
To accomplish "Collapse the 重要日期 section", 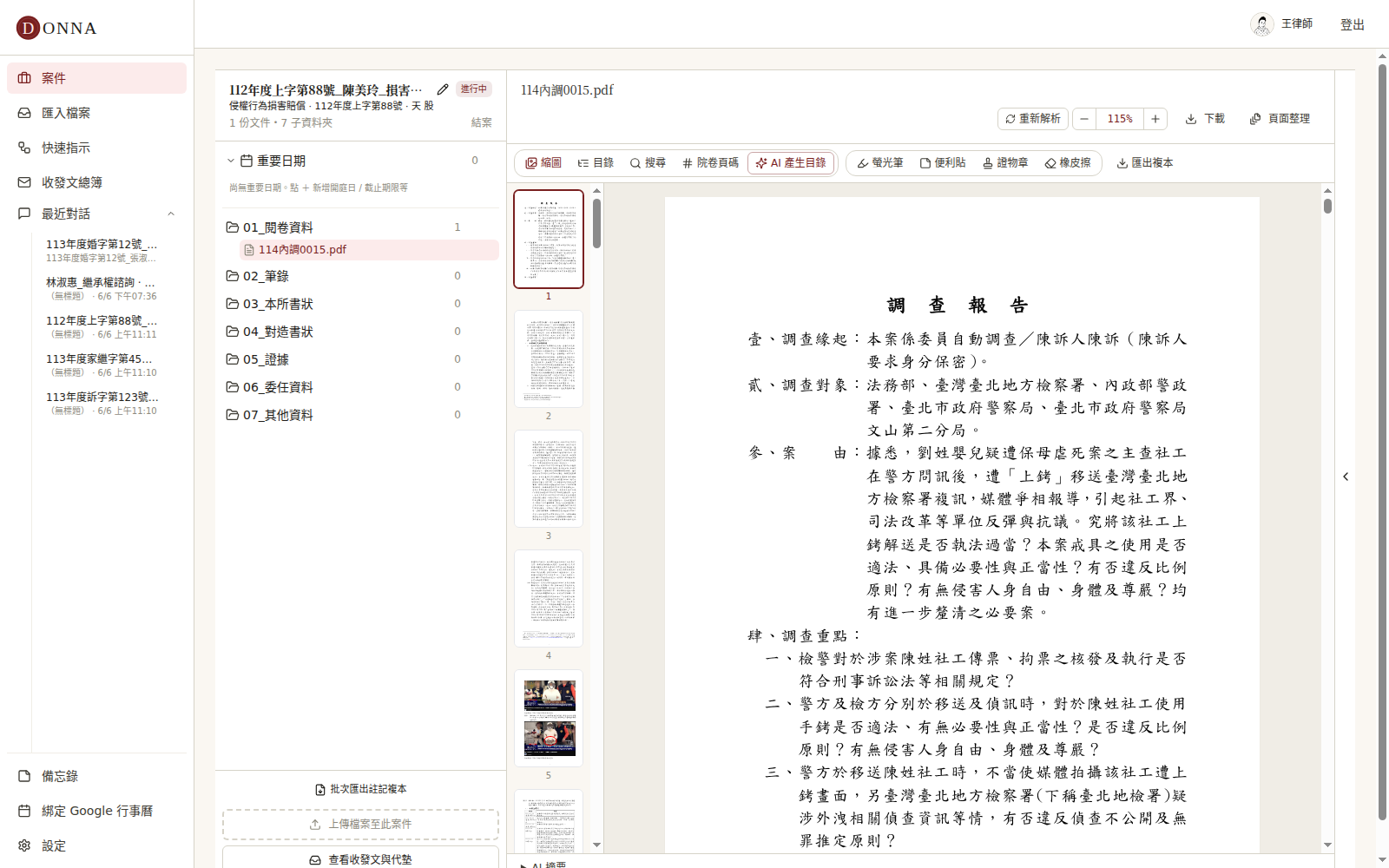I will [231, 161].
